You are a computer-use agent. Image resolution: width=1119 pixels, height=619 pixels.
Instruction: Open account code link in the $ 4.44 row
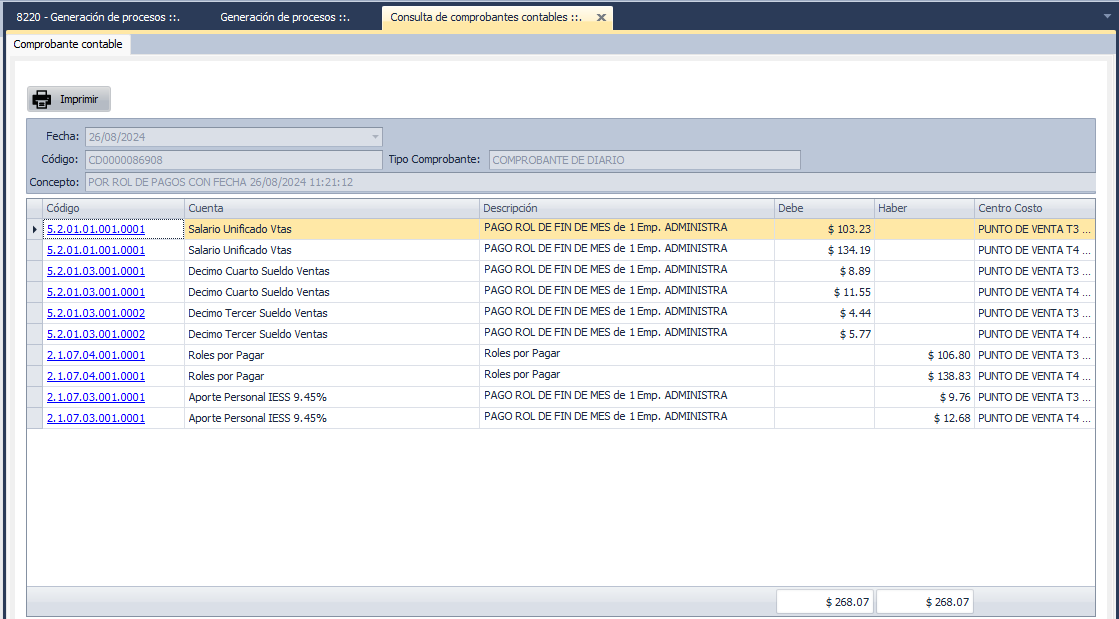click(x=95, y=313)
